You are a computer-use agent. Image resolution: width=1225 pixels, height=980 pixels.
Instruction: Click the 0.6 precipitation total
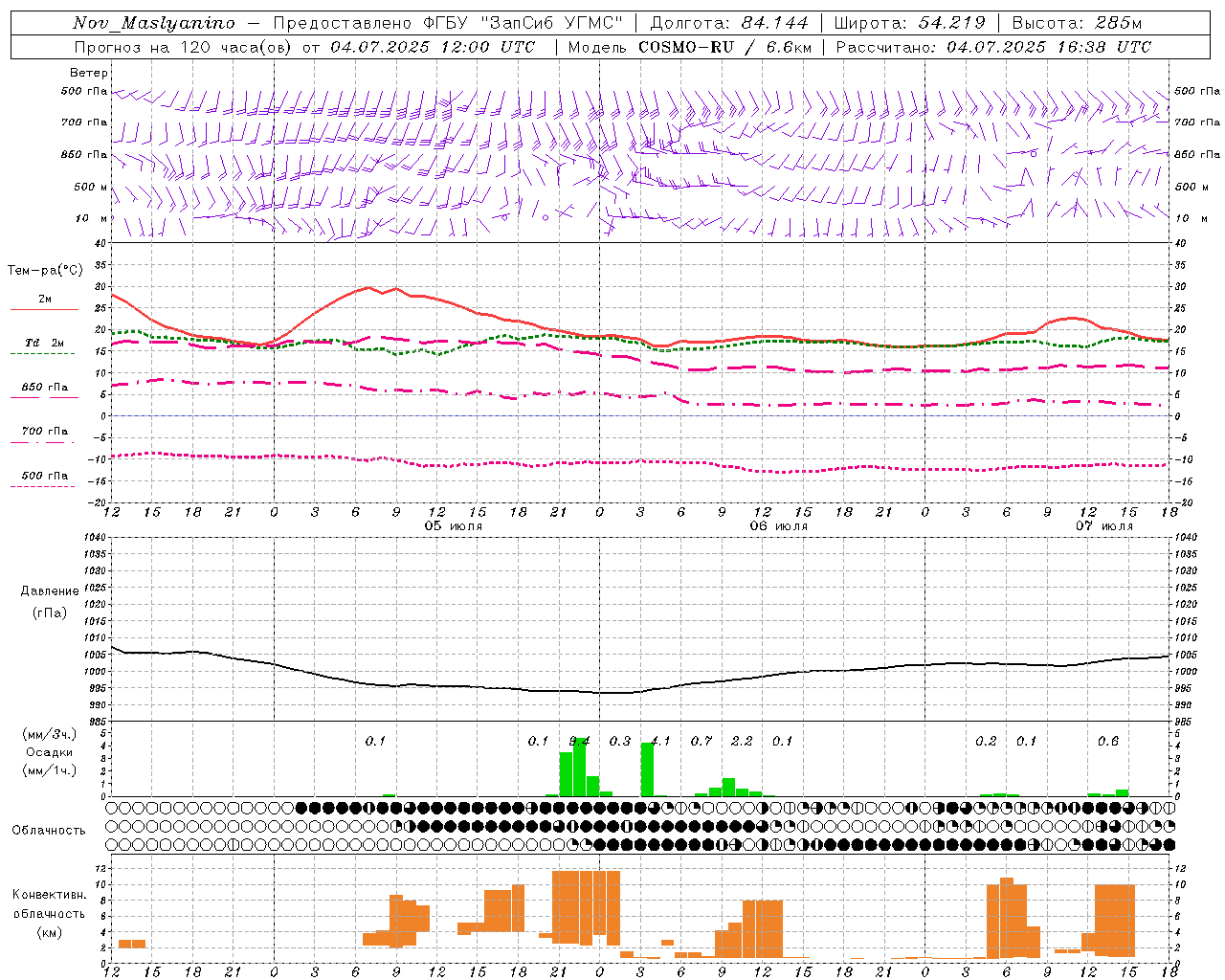(x=1108, y=741)
